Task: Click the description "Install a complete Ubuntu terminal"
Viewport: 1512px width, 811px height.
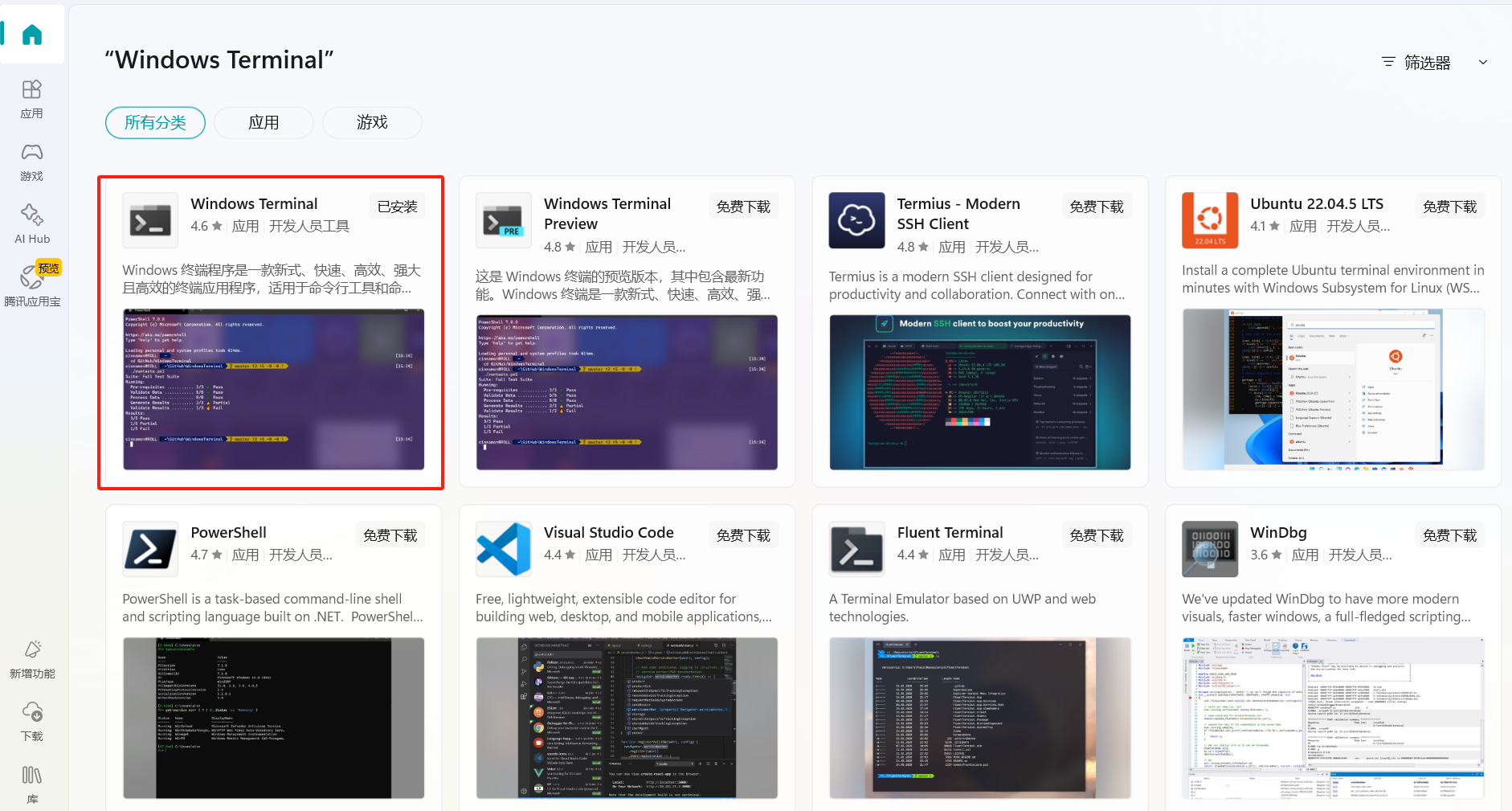Action: click(x=1333, y=279)
